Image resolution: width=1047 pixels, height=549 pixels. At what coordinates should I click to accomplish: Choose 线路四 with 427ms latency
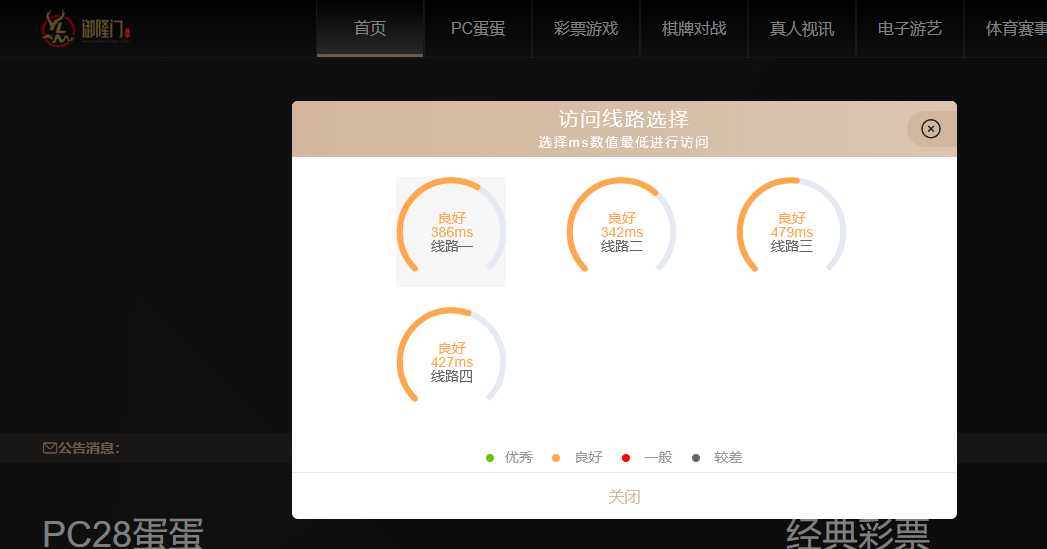[451, 362]
